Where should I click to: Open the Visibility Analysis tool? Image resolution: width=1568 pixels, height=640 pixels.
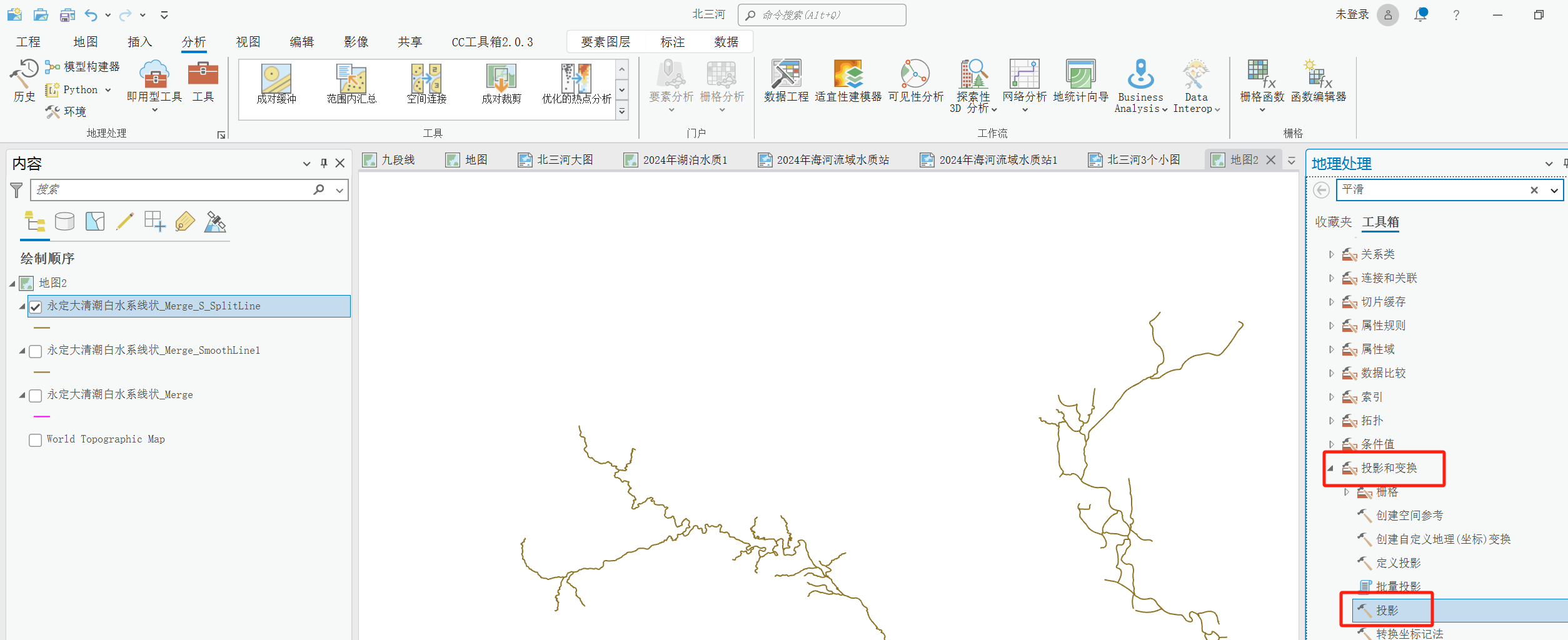pos(915,81)
